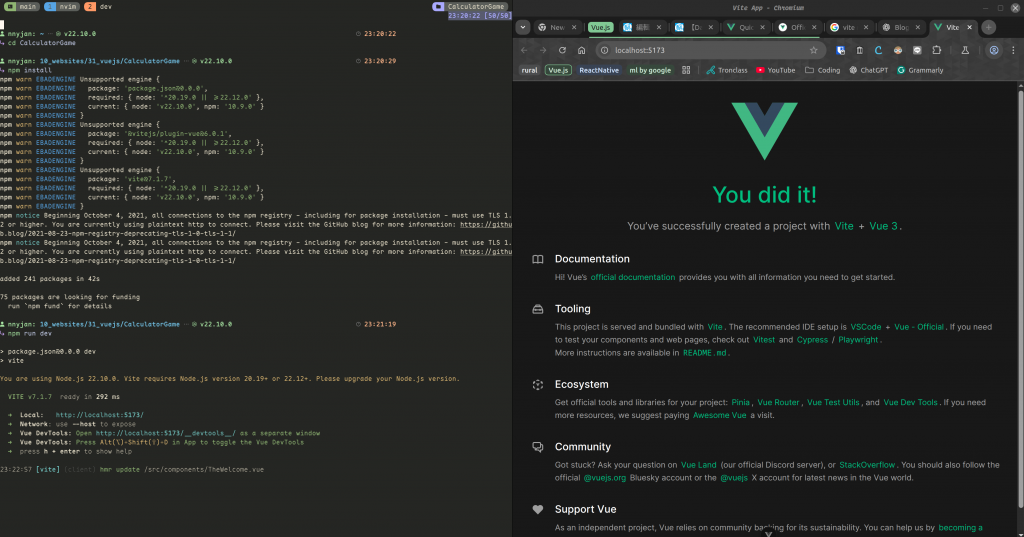This screenshot has width=1024, height=537.
Task: Open the Vue - Official extension link
Action: (x=919, y=327)
